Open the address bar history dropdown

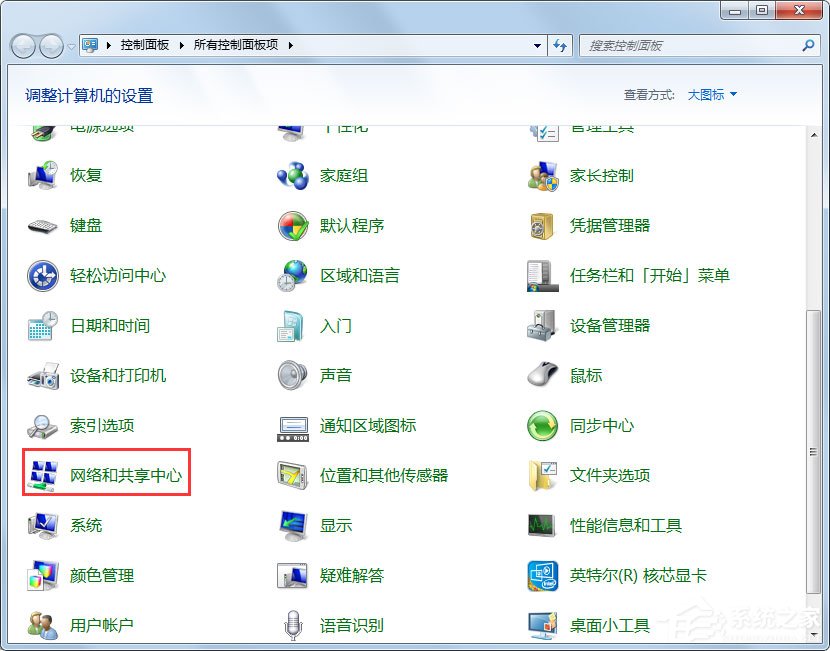[x=538, y=45]
